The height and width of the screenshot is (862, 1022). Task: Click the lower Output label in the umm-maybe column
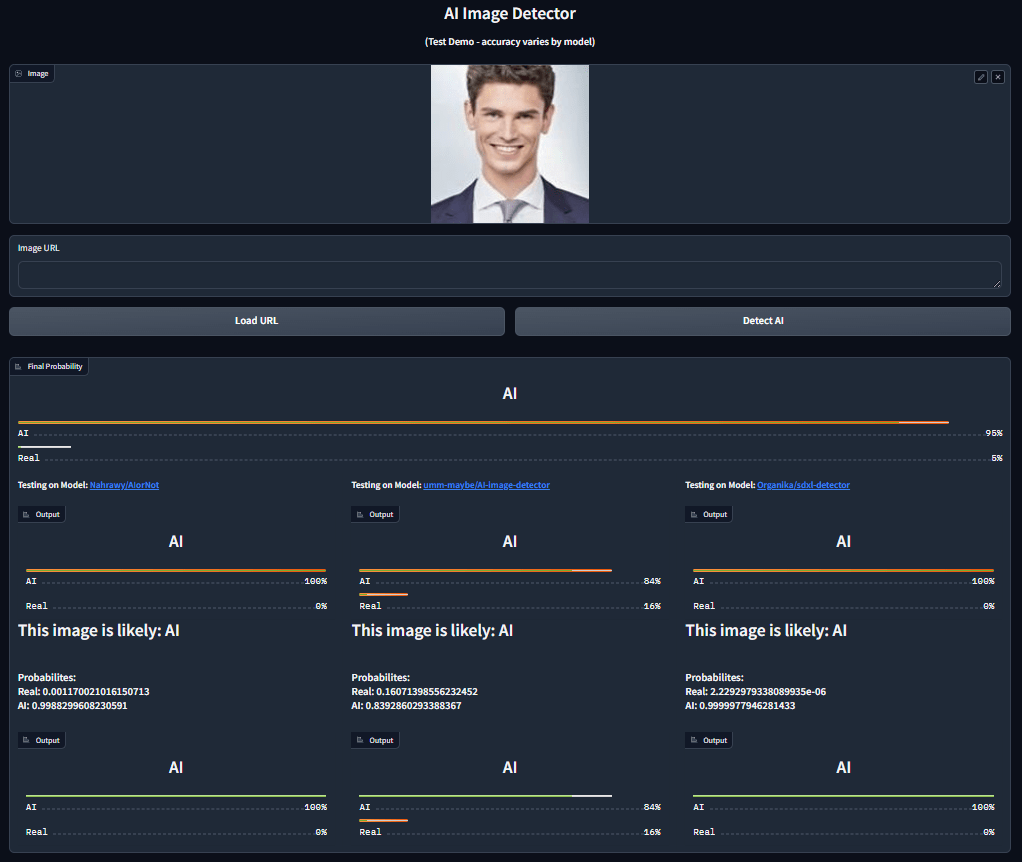click(x=375, y=740)
